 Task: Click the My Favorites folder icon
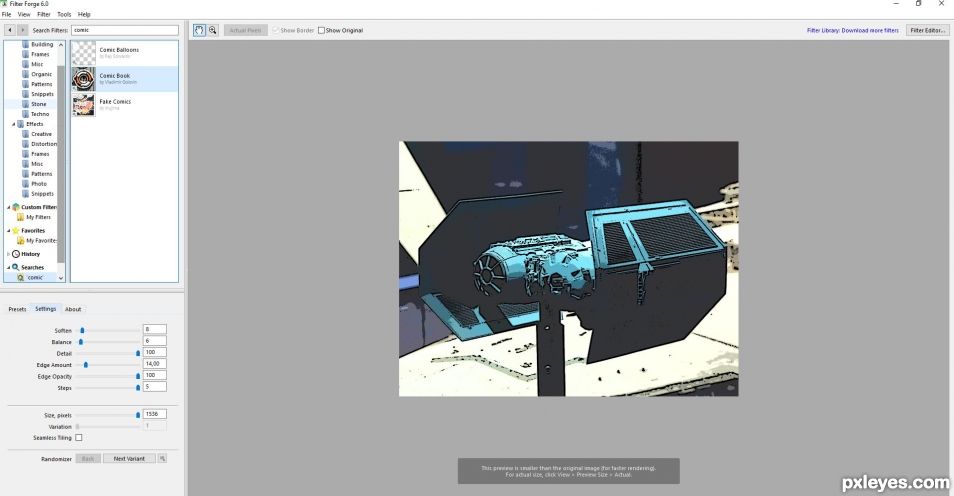coord(21,240)
